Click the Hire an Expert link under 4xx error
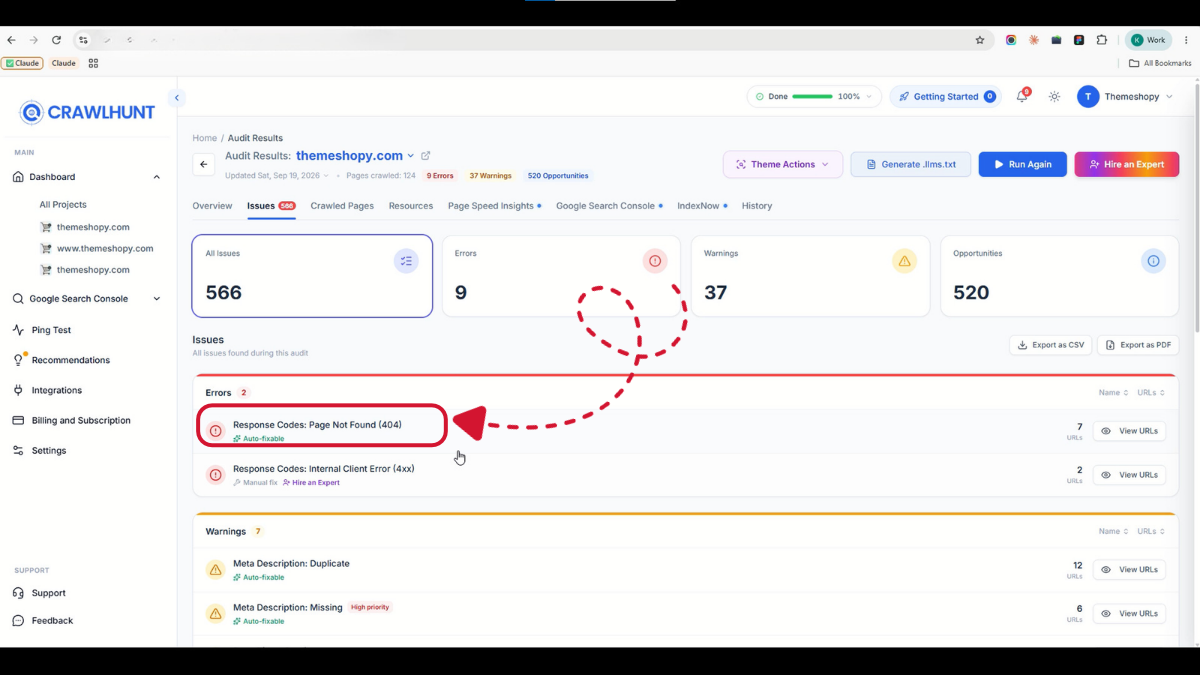The width and height of the screenshot is (1200, 675). click(311, 483)
